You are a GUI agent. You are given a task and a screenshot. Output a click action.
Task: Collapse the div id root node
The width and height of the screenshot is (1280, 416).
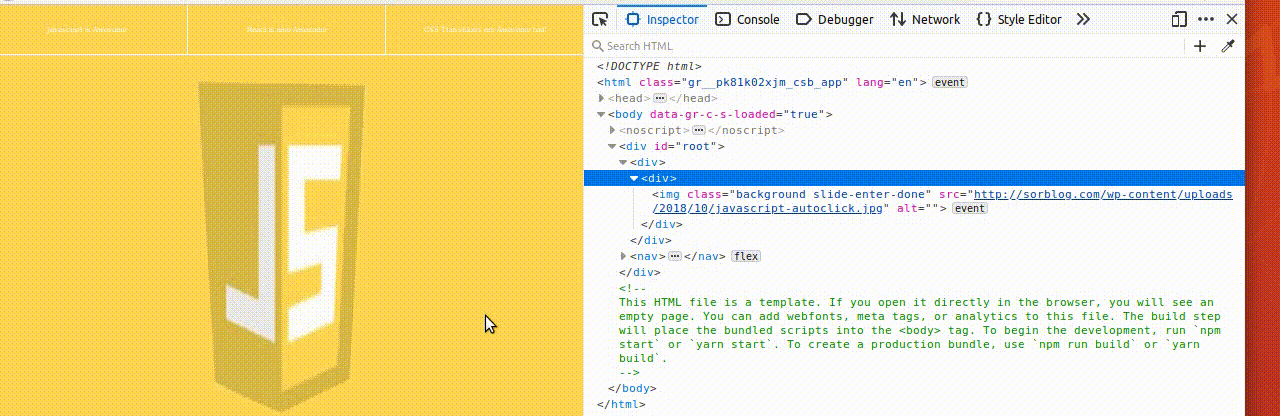[x=613, y=146]
